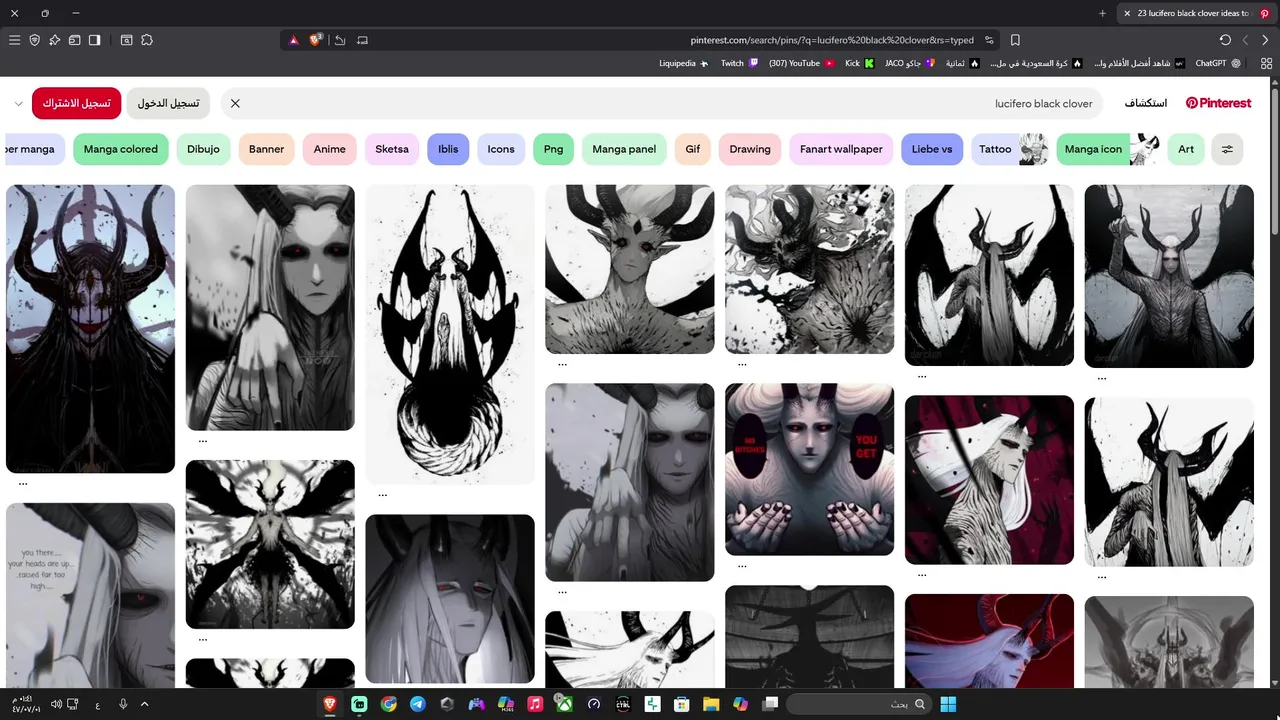Open the tab search icon
Image resolution: width=1280 pixels, height=720 pixels.
[127, 40]
